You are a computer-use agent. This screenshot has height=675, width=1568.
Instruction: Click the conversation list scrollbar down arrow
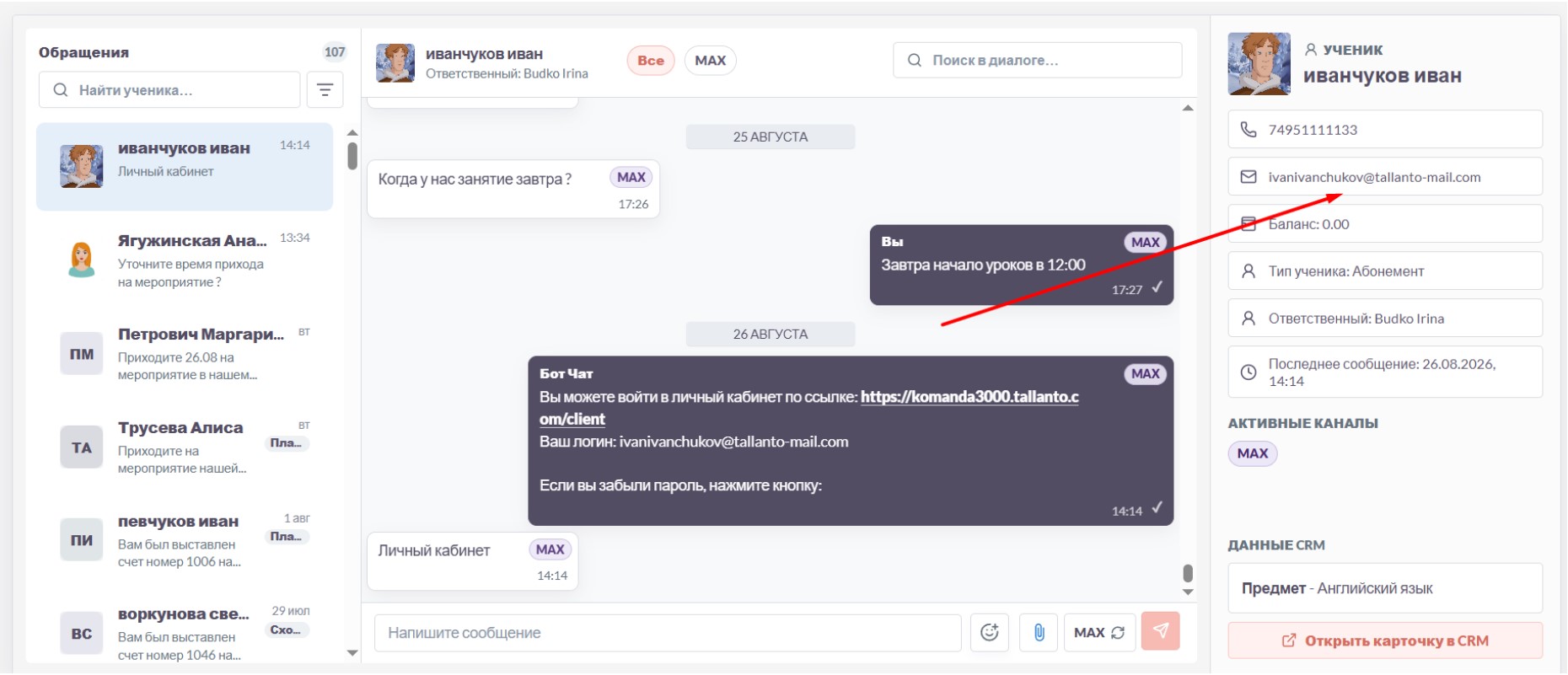click(x=352, y=653)
